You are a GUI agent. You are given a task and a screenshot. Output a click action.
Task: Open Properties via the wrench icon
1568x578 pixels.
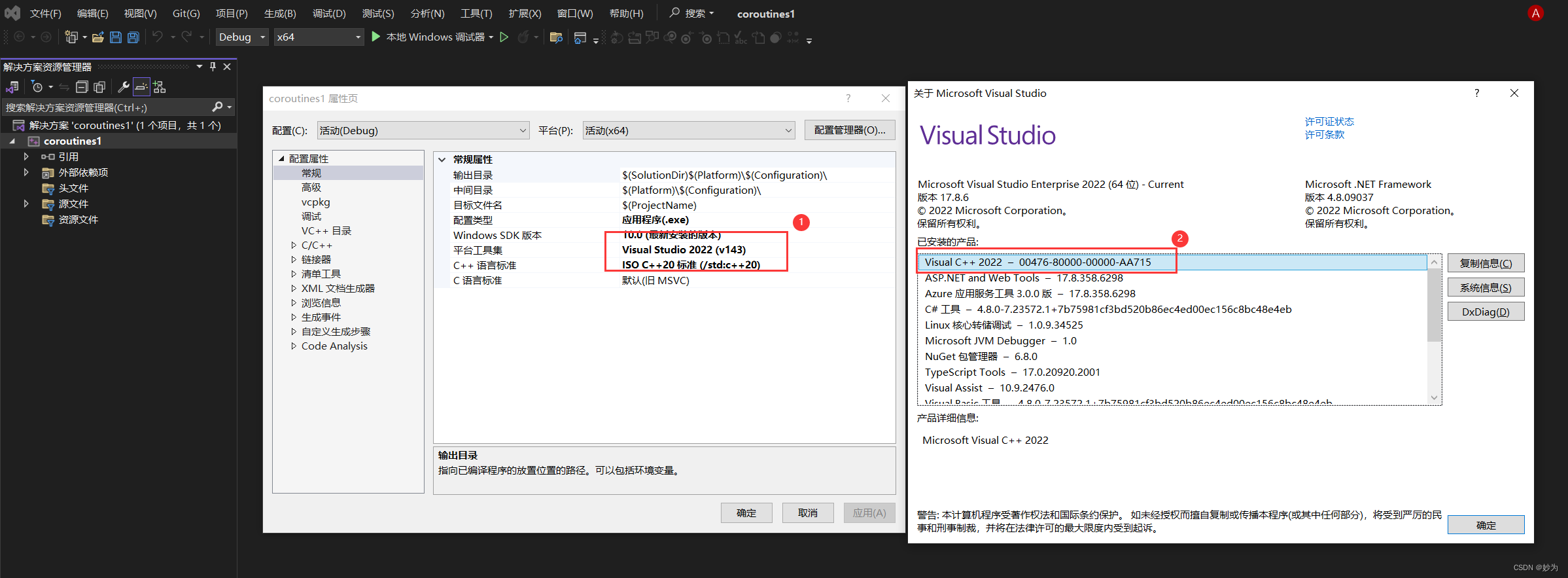pyautogui.click(x=123, y=87)
